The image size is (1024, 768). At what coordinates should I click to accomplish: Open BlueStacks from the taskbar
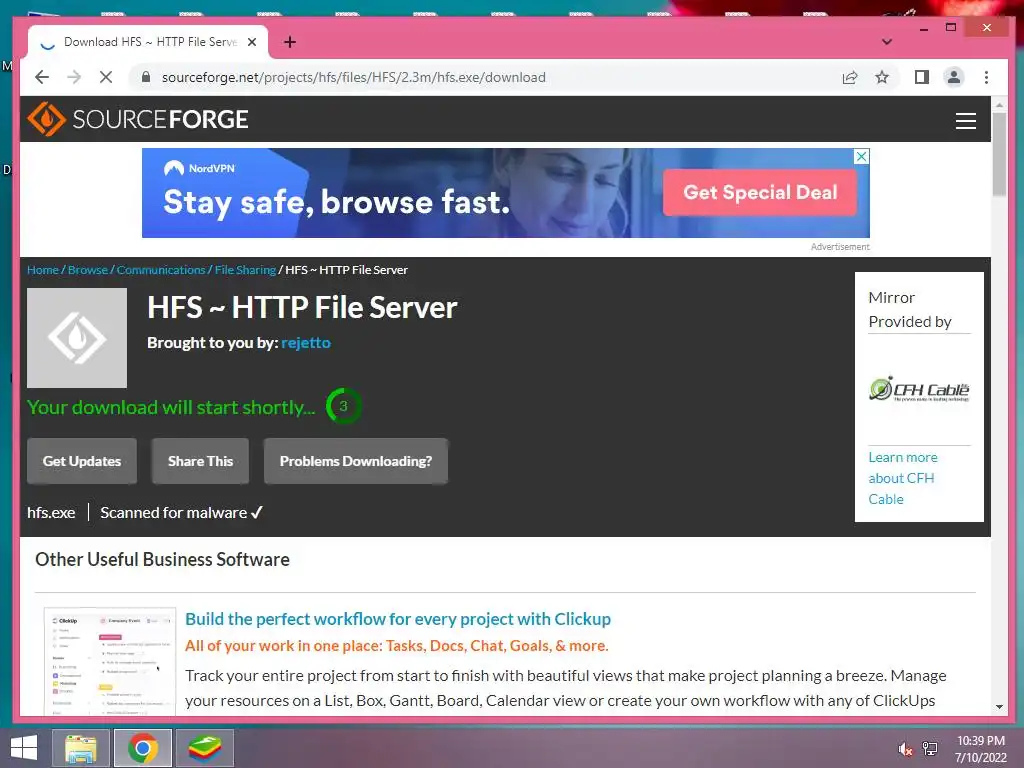(x=204, y=748)
